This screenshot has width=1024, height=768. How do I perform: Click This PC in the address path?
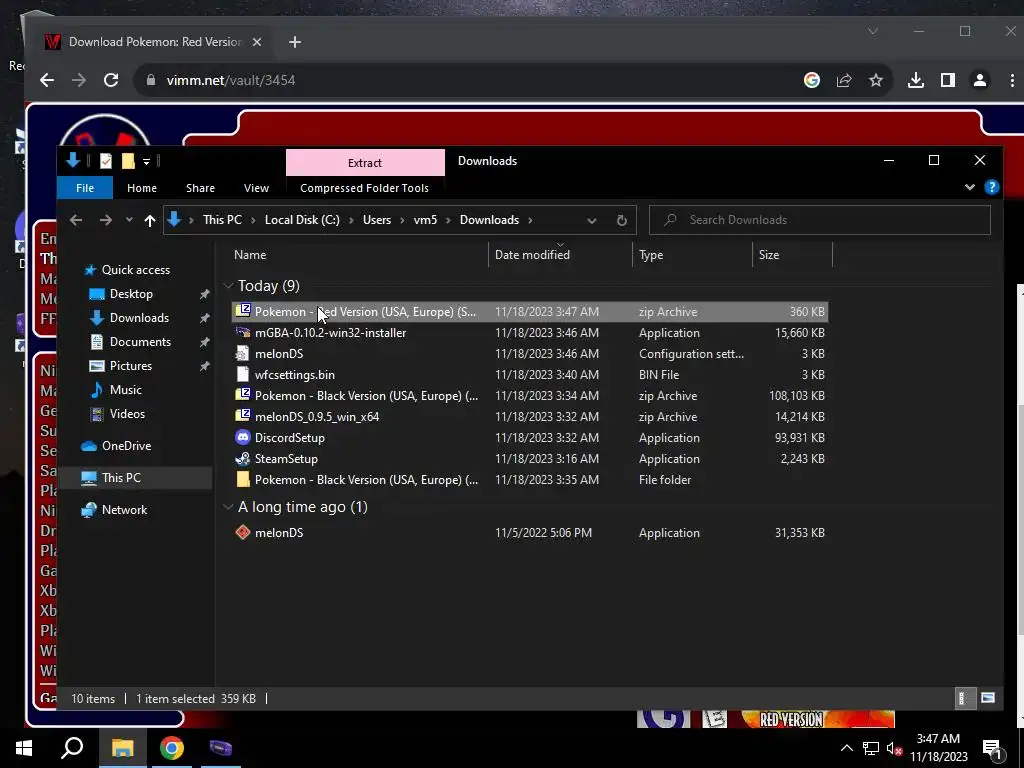[222, 220]
